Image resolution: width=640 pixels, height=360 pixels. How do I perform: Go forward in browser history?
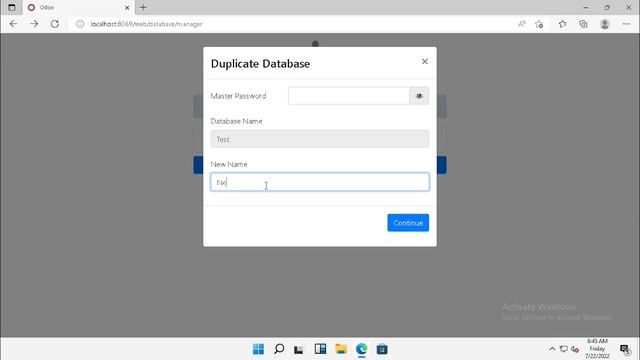[x=34, y=24]
